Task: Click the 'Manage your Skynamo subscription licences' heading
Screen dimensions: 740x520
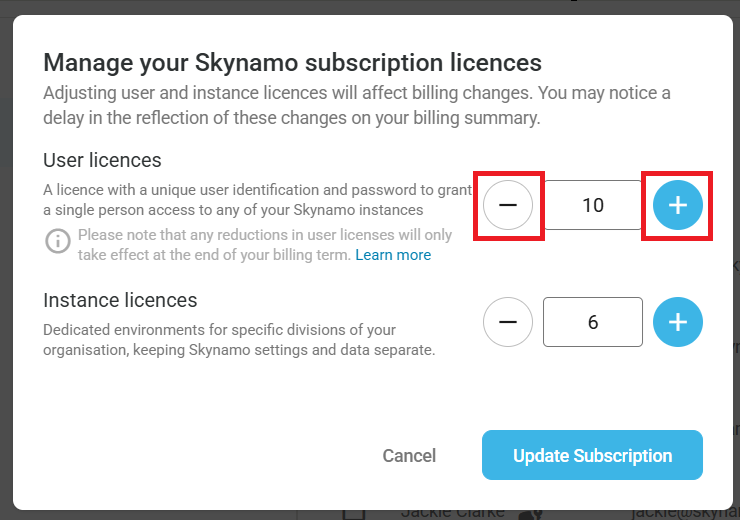Action: pos(292,63)
